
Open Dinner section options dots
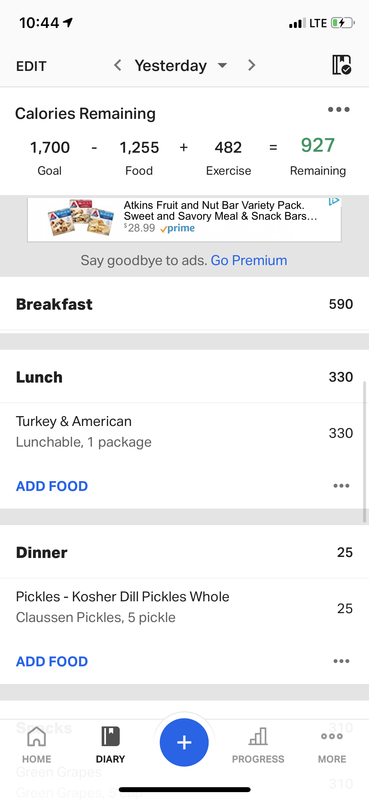(341, 661)
